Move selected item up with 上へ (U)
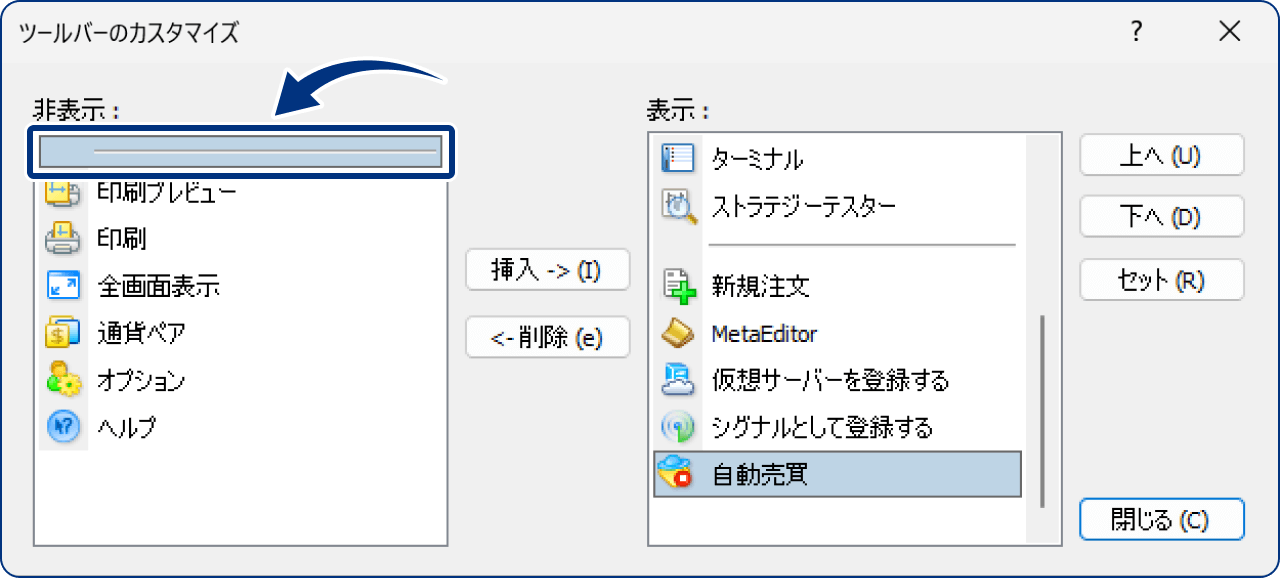Screen dimensions: 1280x578 click(1161, 155)
